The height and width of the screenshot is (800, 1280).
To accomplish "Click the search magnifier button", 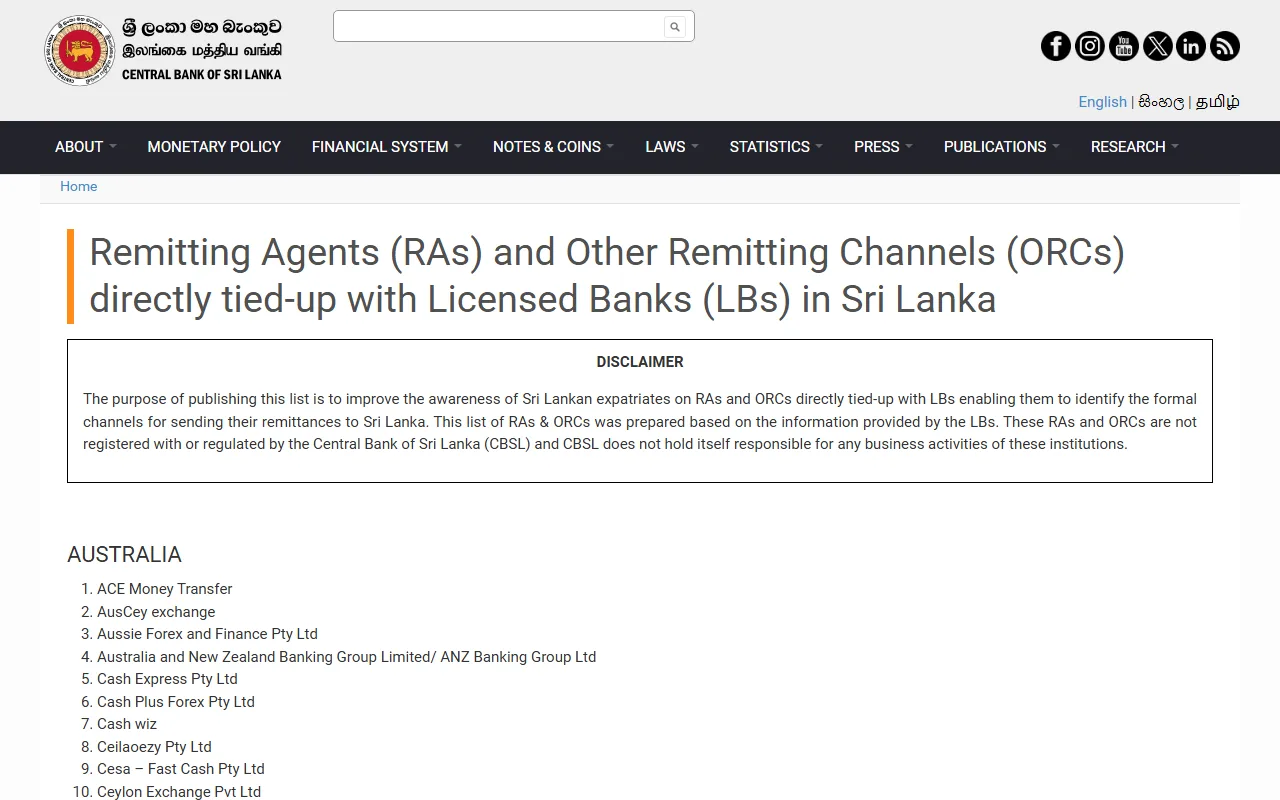I will pyautogui.click(x=675, y=27).
